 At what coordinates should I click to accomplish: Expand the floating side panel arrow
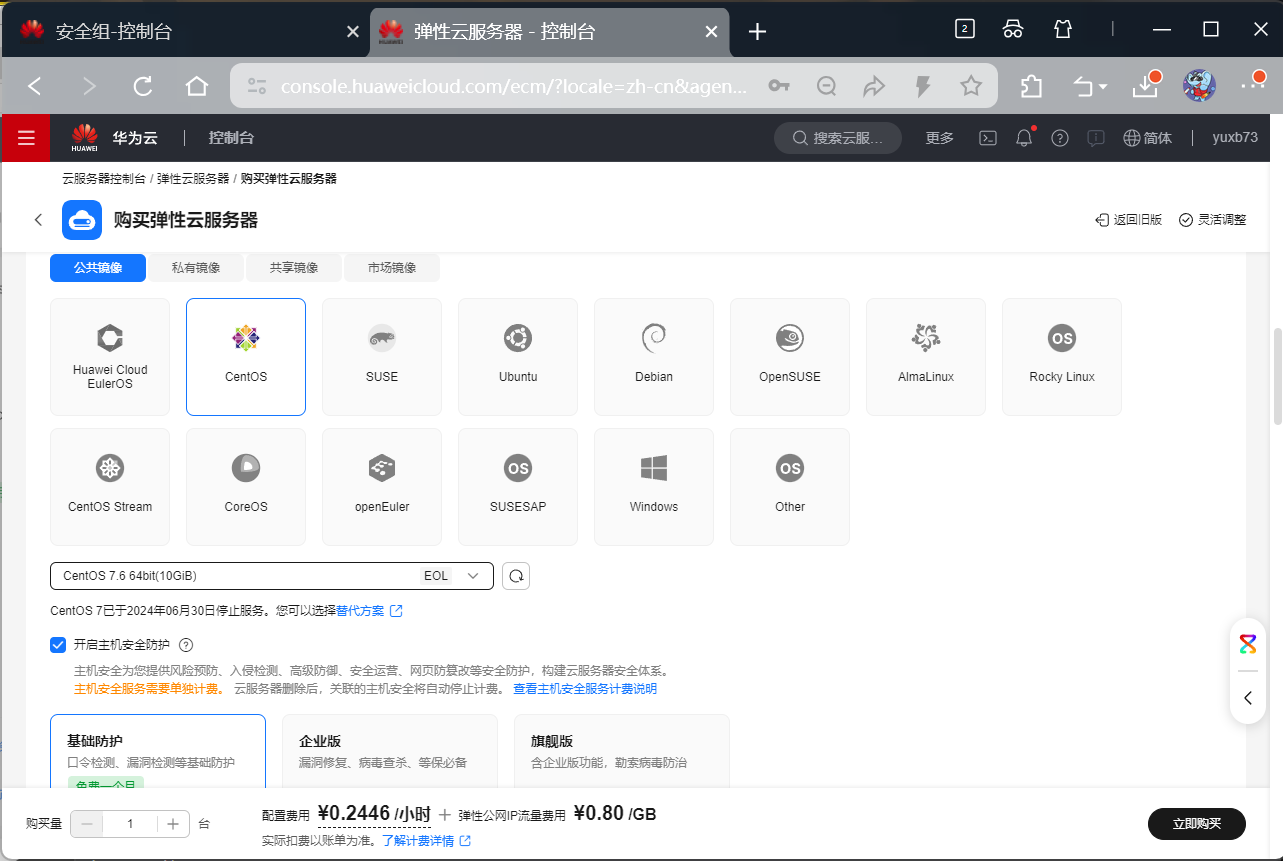[x=1248, y=698]
